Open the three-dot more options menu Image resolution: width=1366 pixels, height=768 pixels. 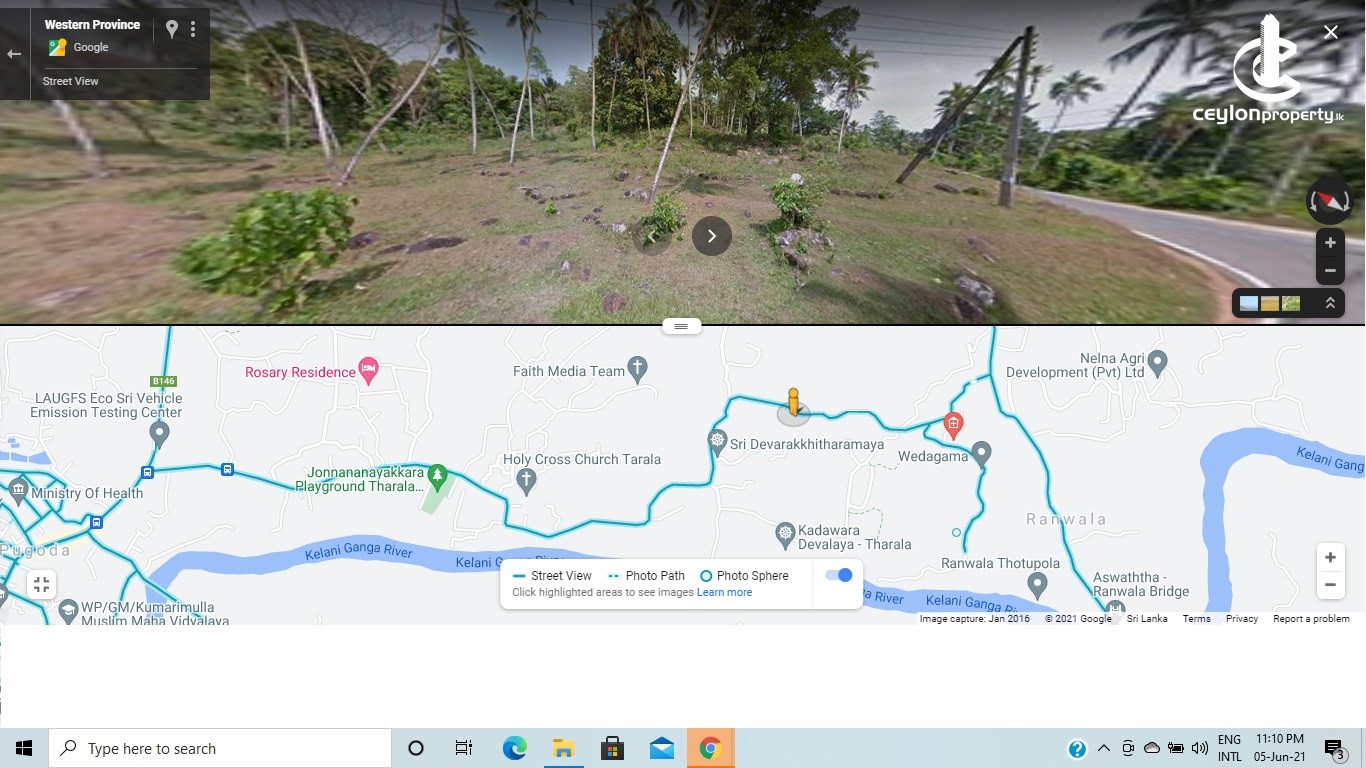pos(193,29)
